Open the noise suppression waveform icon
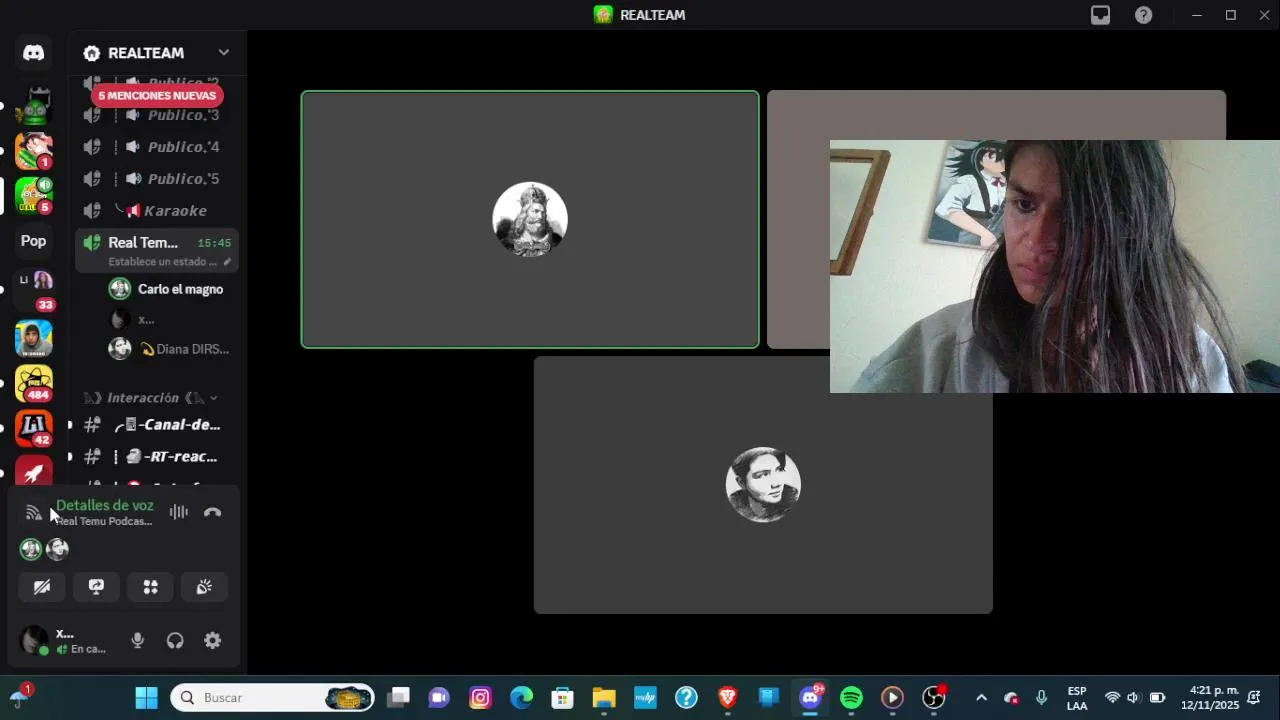Viewport: 1280px width, 720px height. (x=179, y=512)
